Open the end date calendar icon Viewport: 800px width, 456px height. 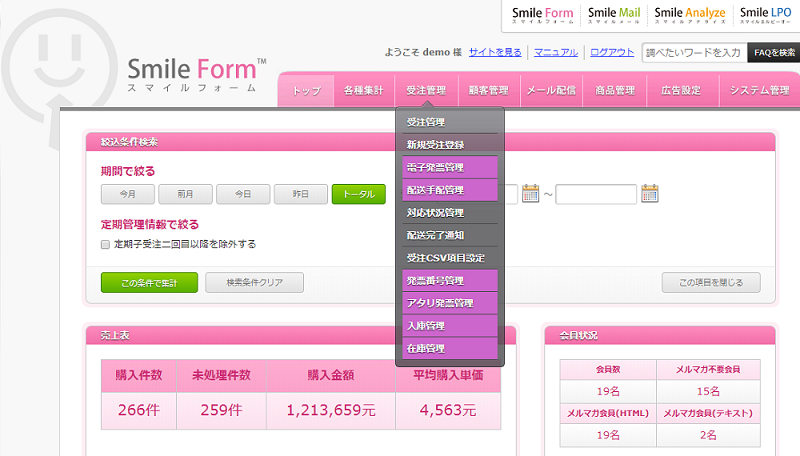(x=649, y=193)
